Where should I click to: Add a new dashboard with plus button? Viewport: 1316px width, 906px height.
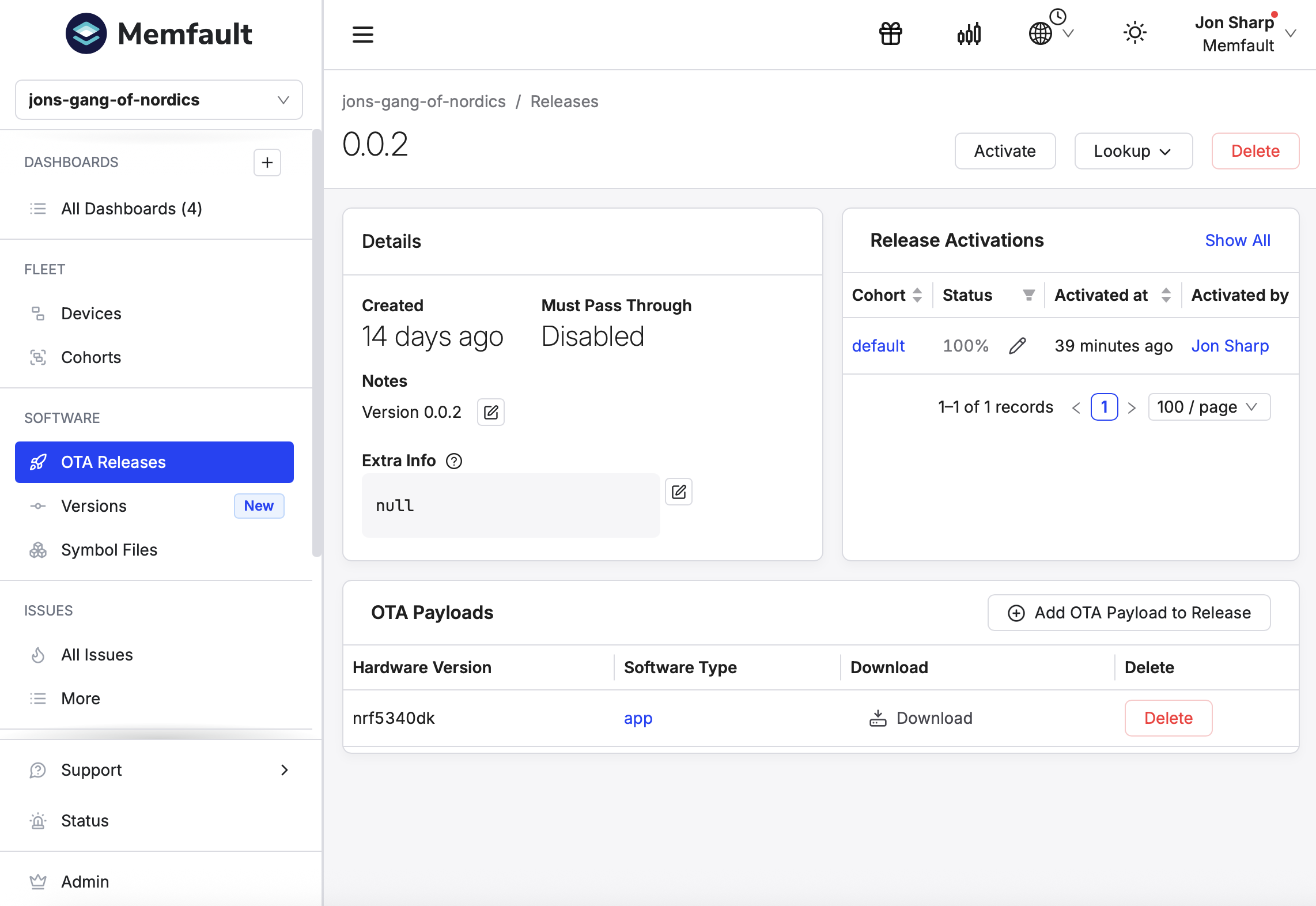[x=267, y=163]
